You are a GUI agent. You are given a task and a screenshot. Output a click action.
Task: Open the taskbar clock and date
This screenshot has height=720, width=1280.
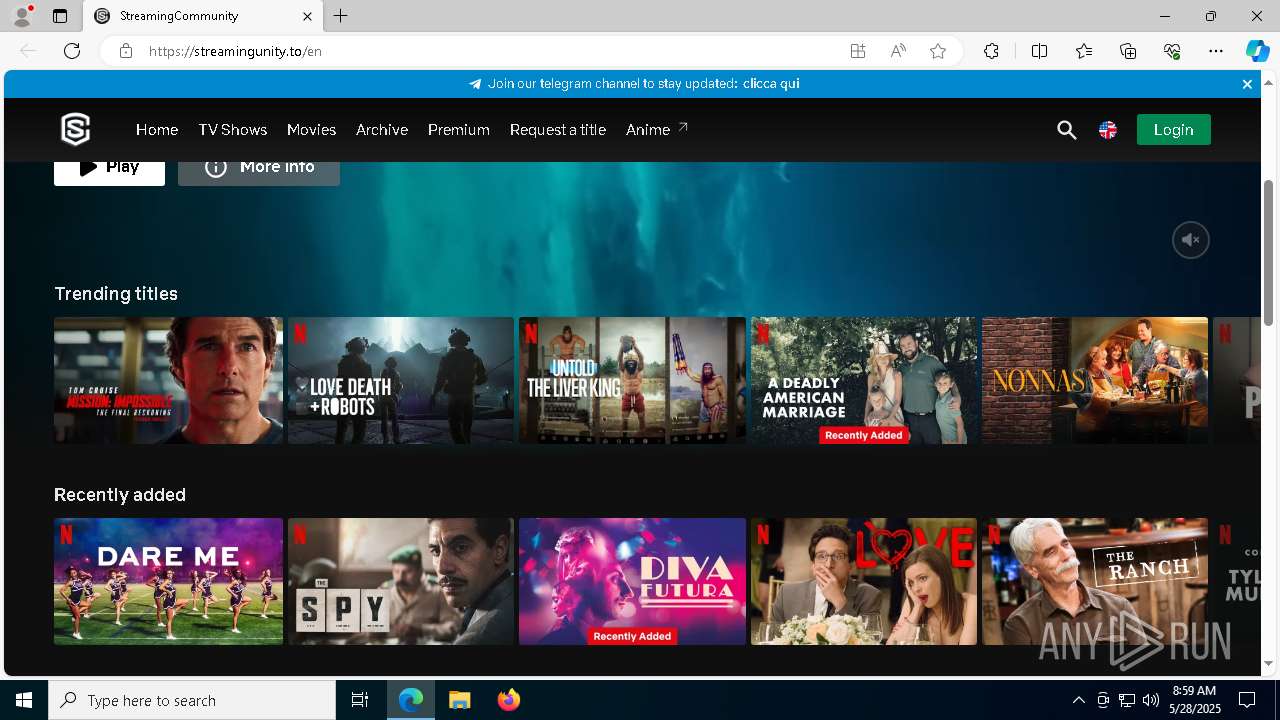tap(1195, 700)
